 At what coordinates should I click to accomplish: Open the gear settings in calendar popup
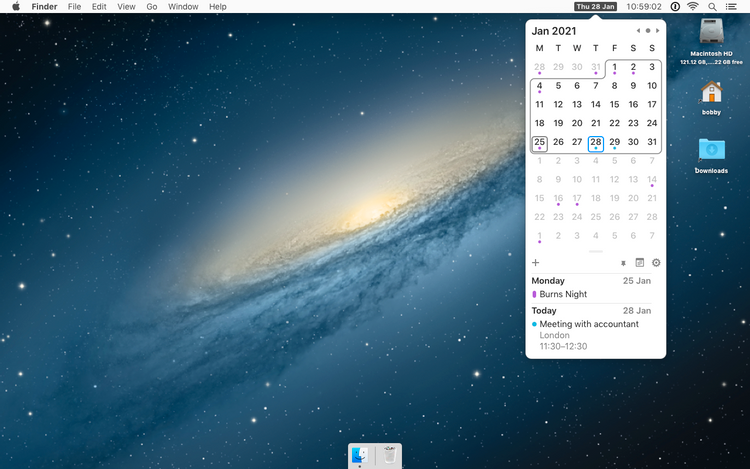pos(656,263)
